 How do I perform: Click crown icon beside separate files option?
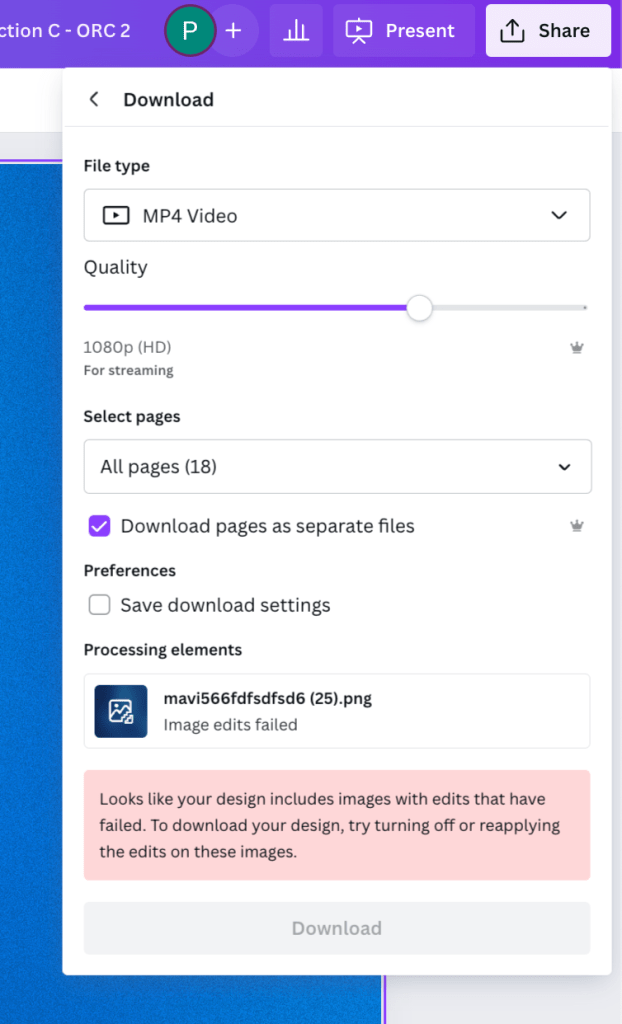click(x=576, y=526)
